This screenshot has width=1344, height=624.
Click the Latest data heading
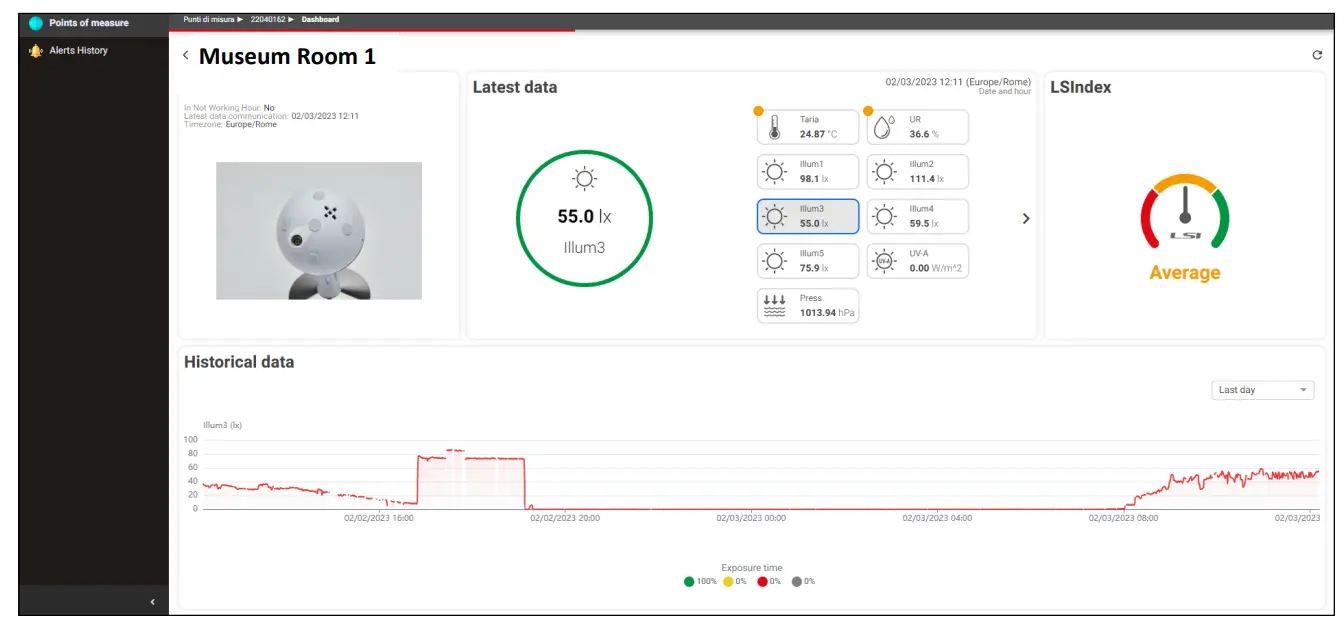515,87
